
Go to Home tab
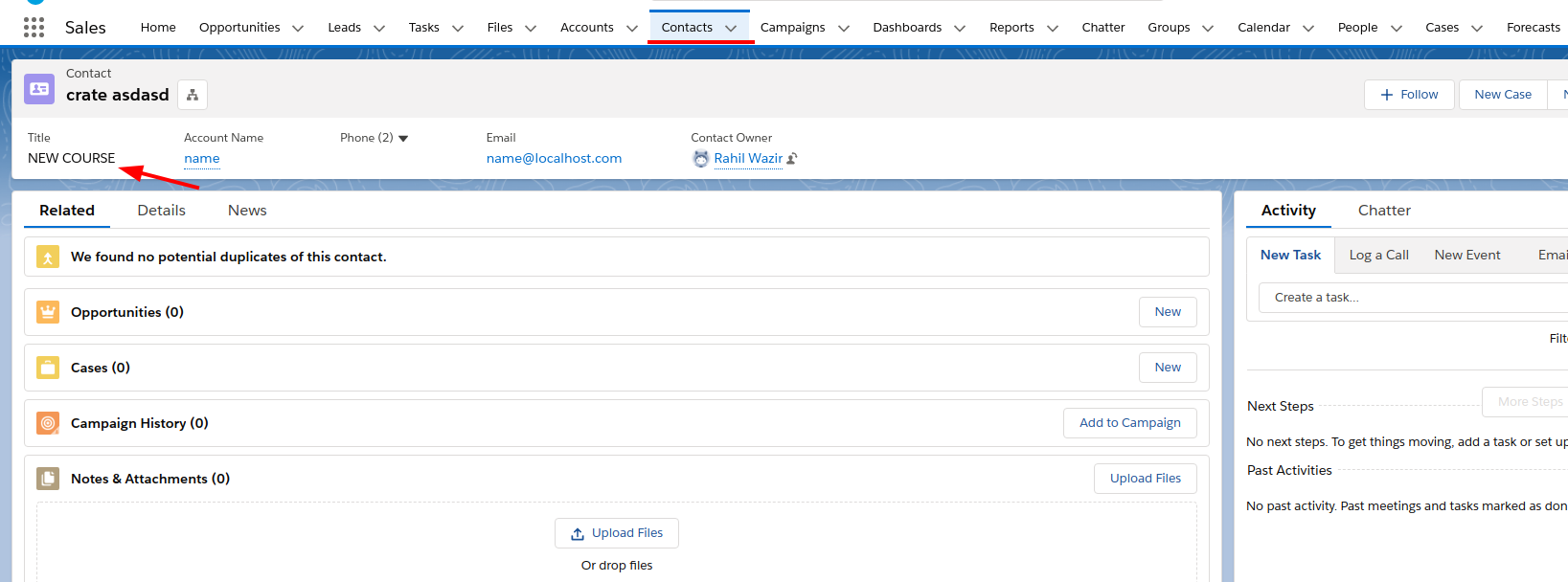(x=158, y=28)
